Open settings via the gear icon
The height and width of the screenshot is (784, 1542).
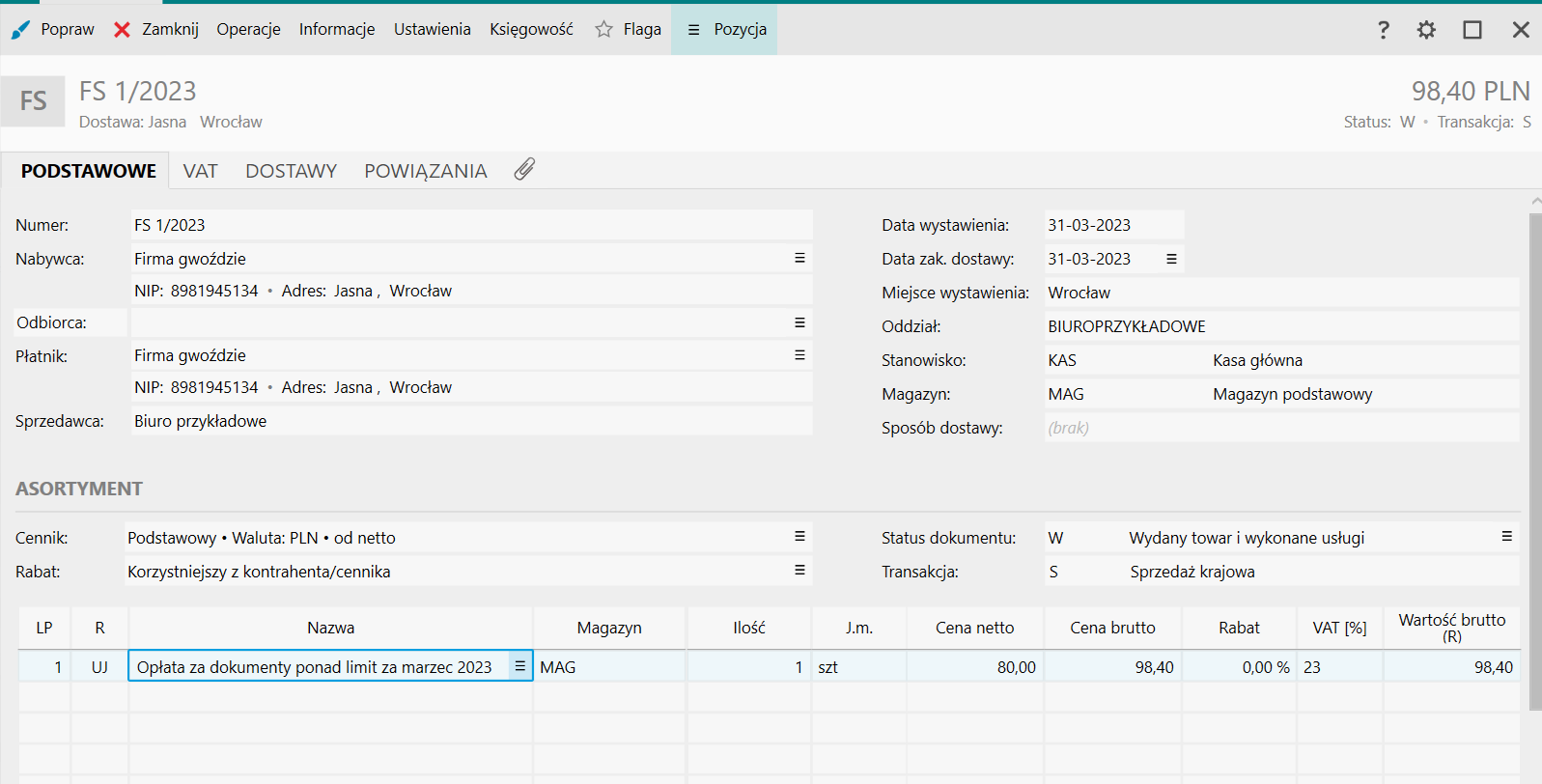[x=1426, y=30]
